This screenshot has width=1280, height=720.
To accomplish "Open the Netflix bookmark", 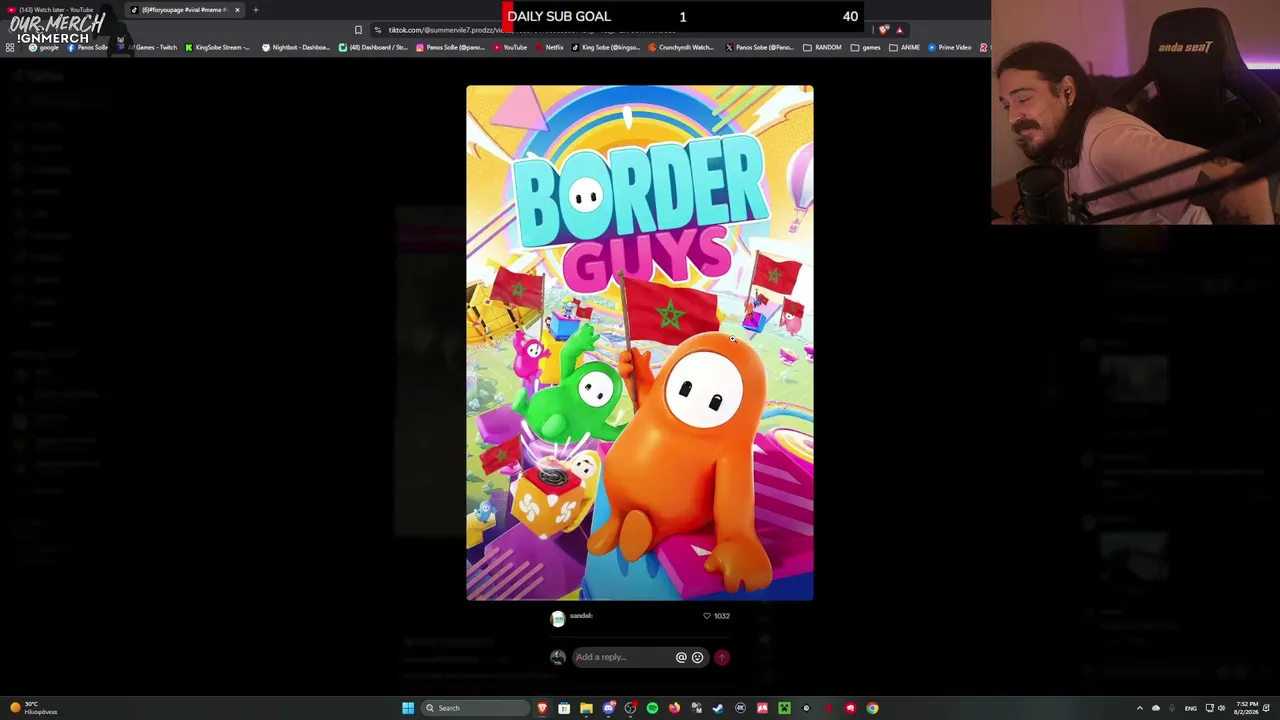I will 549,47.
